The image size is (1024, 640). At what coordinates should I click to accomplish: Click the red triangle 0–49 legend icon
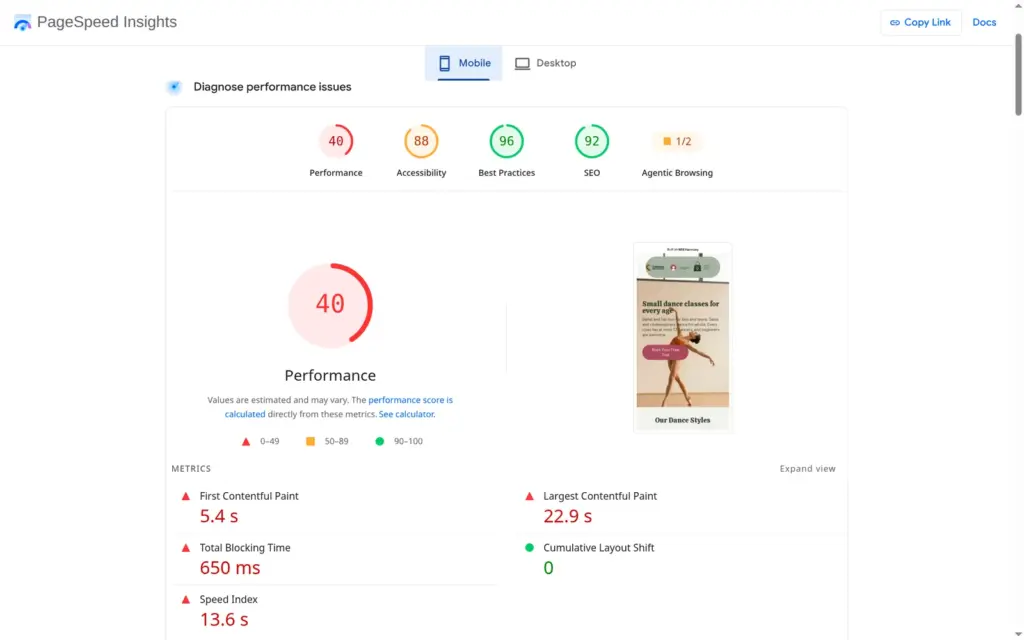[x=246, y=441]
